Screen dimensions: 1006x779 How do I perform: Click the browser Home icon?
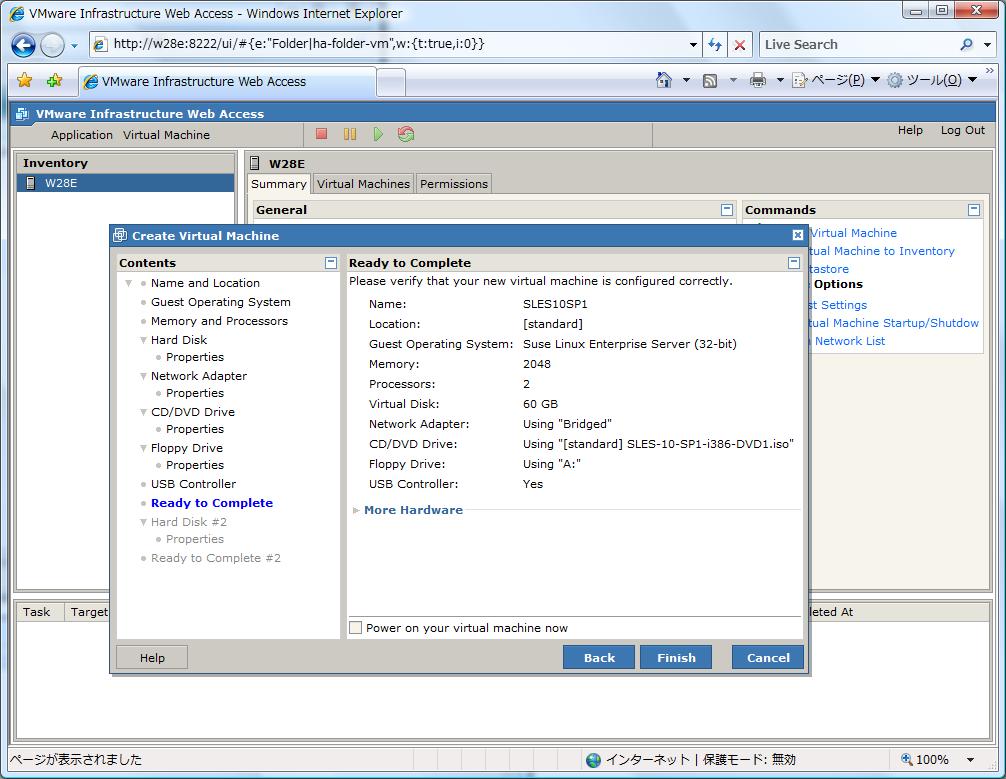point(664,80)
